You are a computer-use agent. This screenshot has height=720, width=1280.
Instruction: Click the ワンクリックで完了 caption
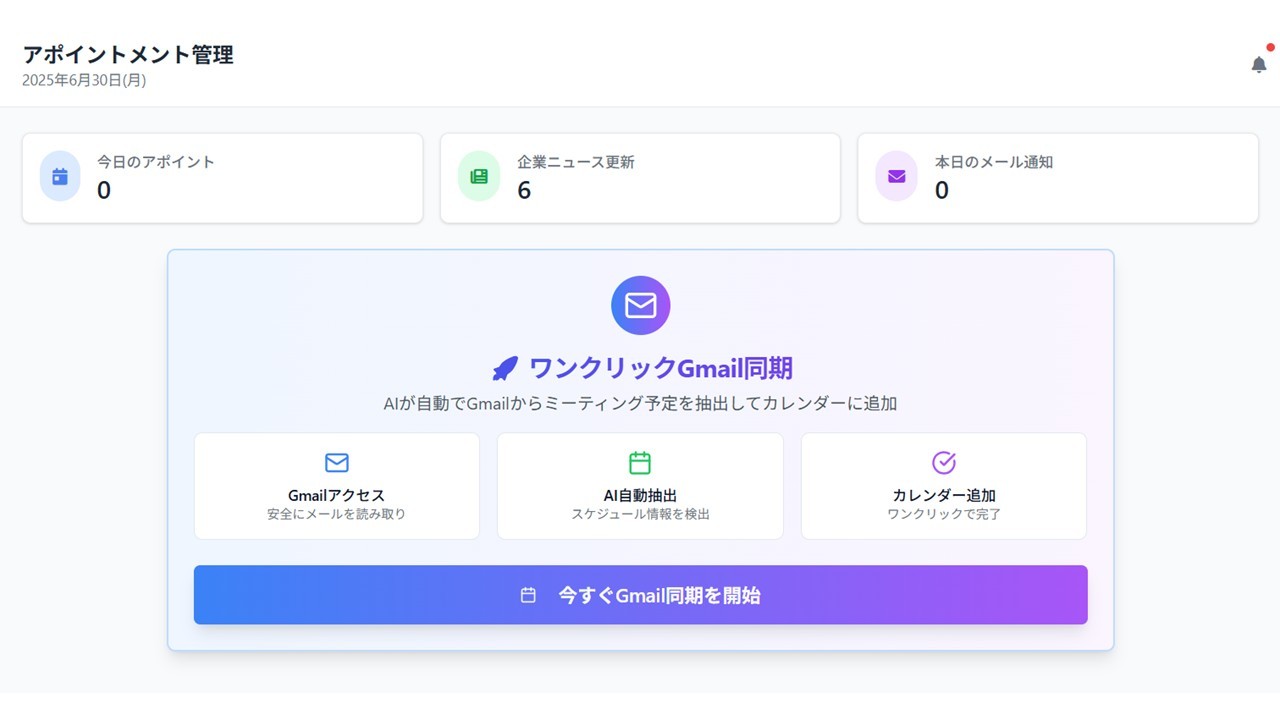[x=944, y=514]
